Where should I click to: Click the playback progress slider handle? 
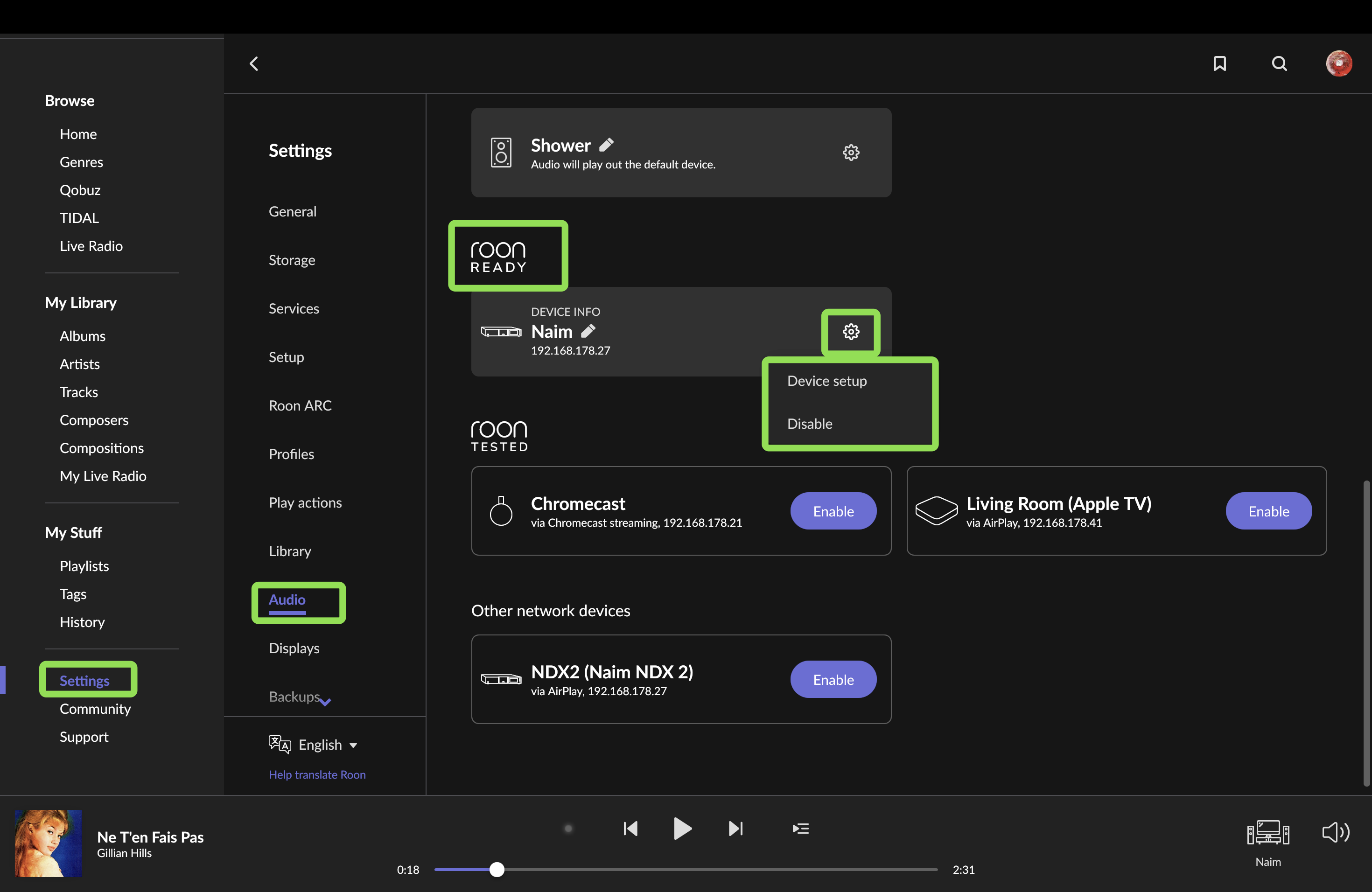(x=497, y=869)
